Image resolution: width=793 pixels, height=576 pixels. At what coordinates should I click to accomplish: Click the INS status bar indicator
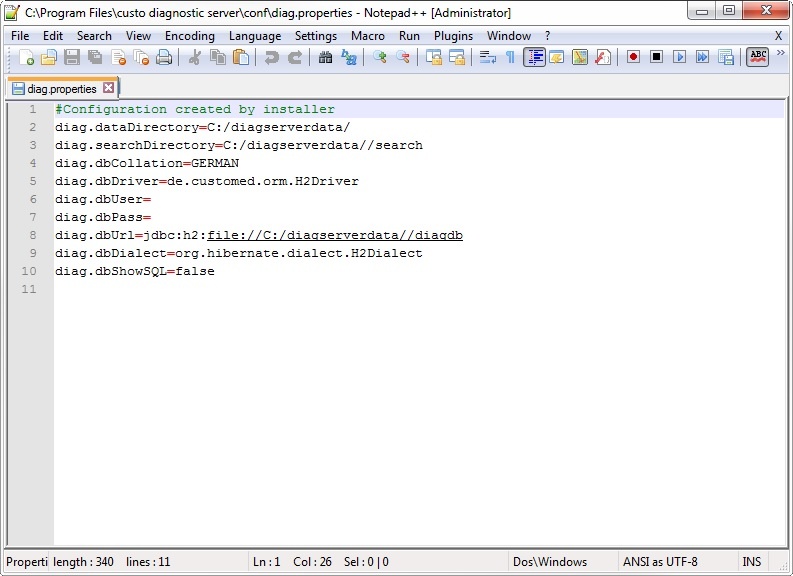click(752, 562)
